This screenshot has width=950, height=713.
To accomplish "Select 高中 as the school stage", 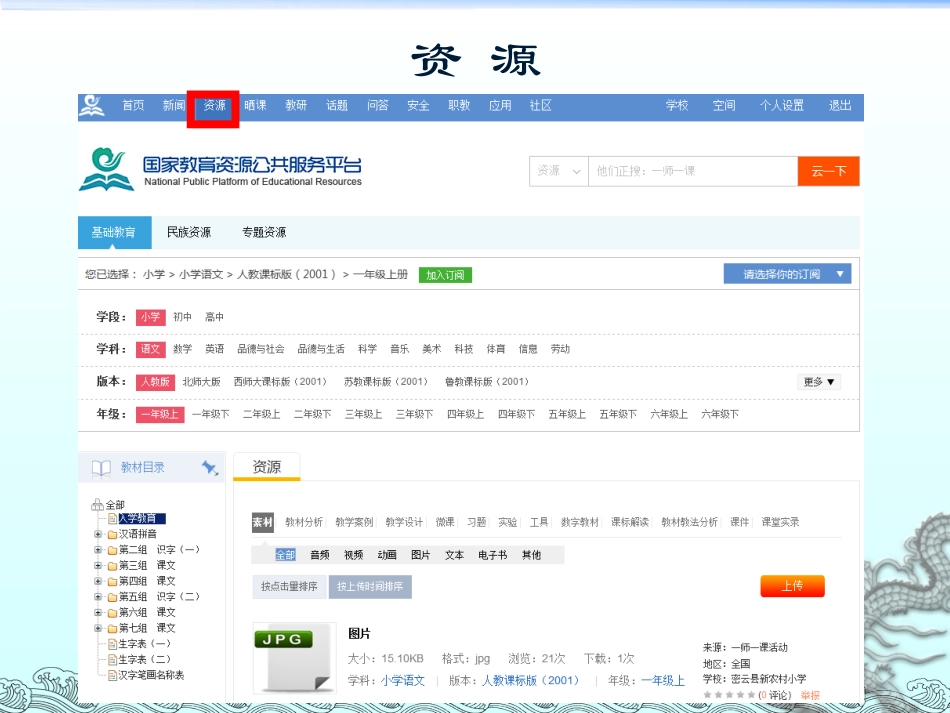I will tap(214, 317).
